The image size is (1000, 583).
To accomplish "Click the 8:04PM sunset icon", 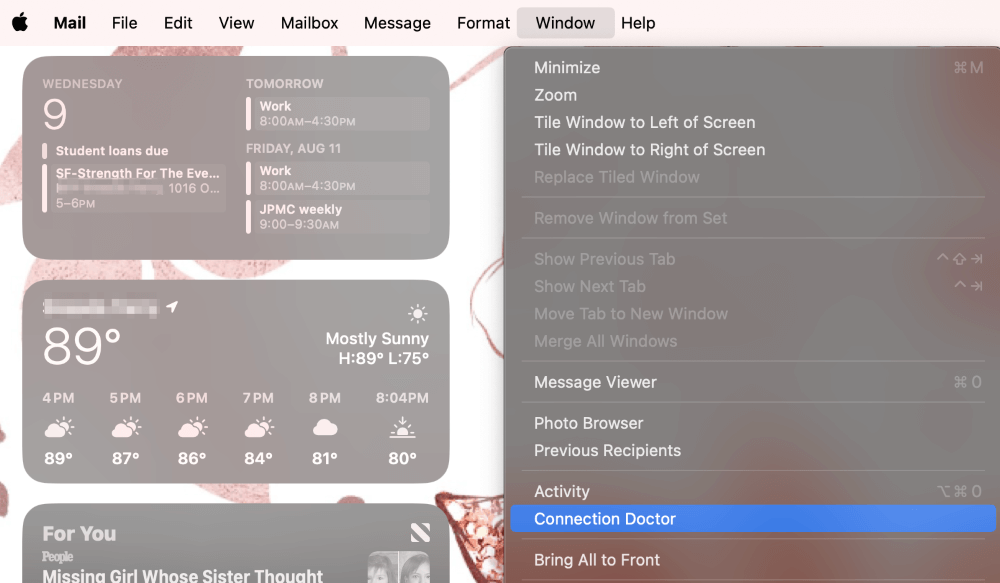I will coord(402,427).
